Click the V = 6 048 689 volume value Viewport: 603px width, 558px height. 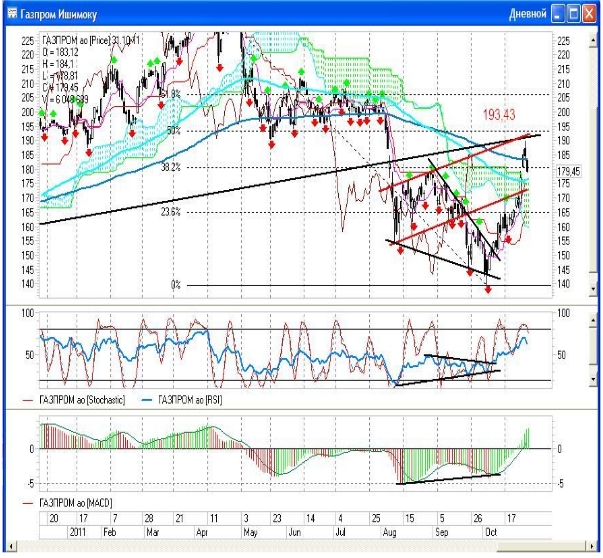65,99
